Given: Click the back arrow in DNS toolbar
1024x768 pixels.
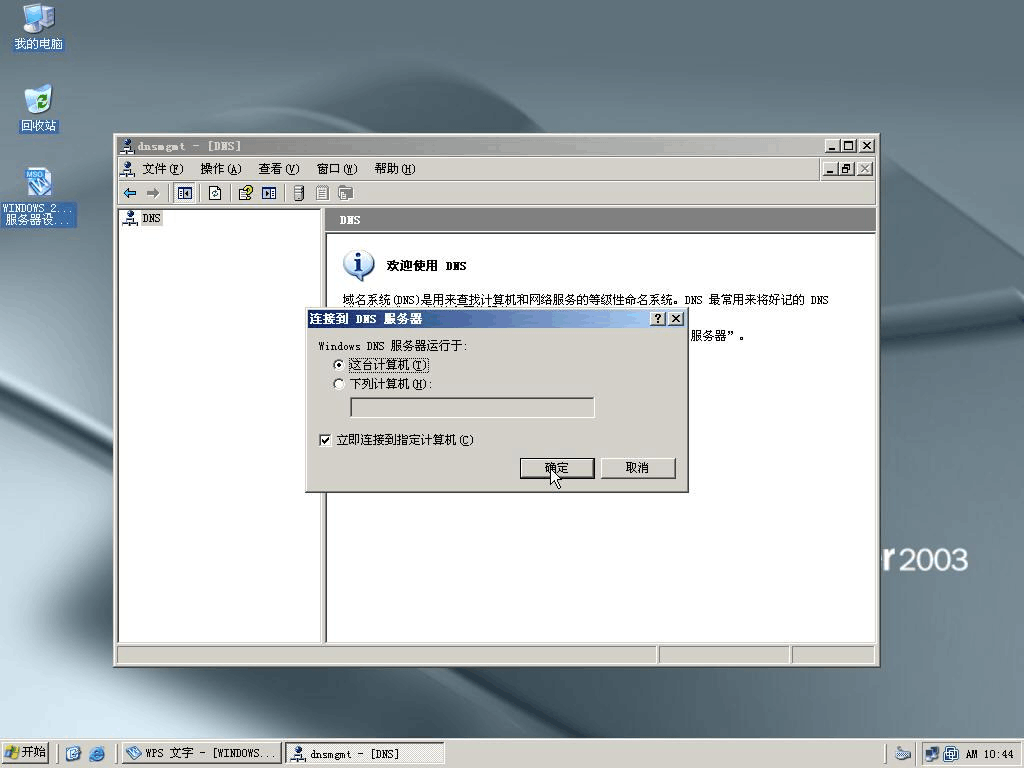Looking at the screenshot, I should (x=130, y=193).
